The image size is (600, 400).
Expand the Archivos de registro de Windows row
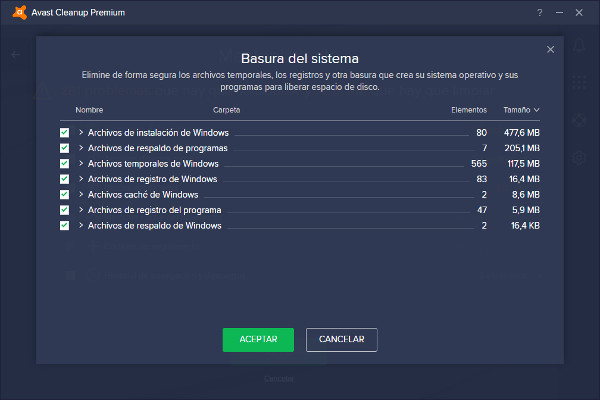[x=81, y=179]
